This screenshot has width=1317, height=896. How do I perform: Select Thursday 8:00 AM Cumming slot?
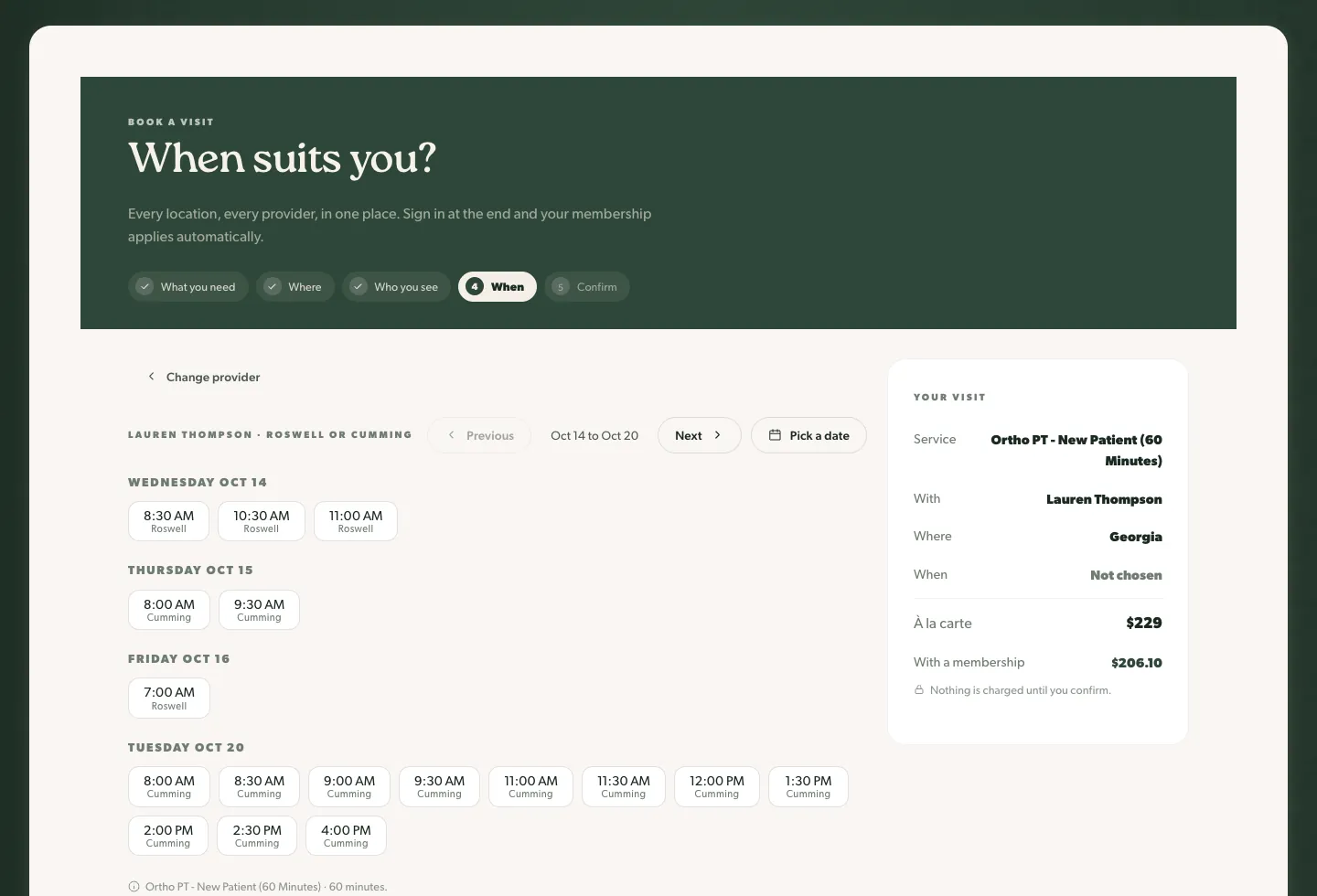169,610
